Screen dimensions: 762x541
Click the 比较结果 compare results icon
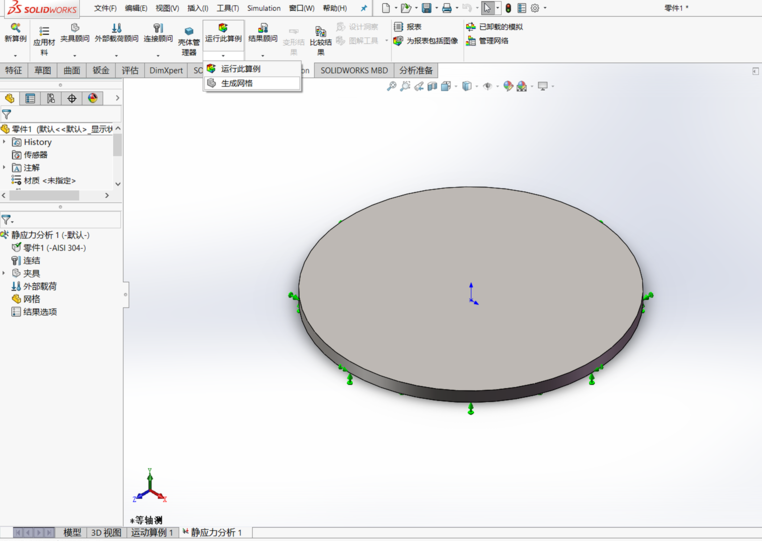click(x=320, y=31)
